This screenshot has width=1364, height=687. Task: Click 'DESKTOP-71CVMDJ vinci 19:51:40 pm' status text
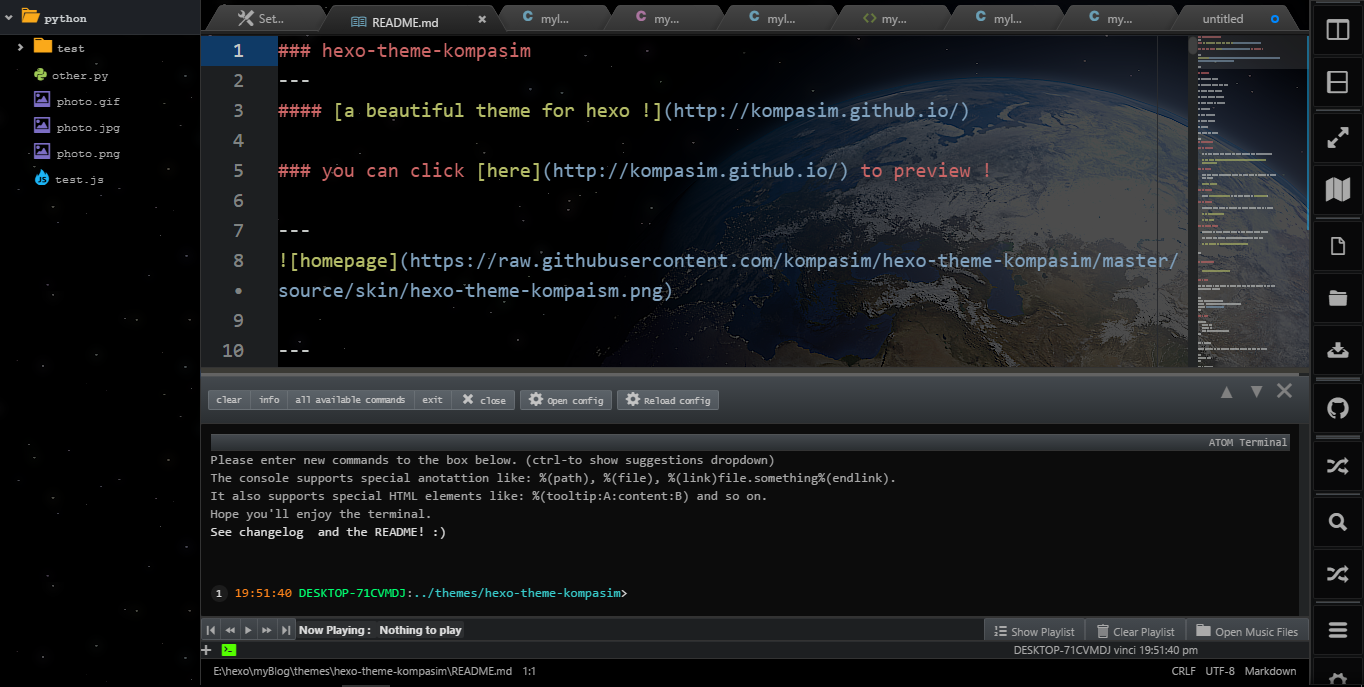(1105, 650)
